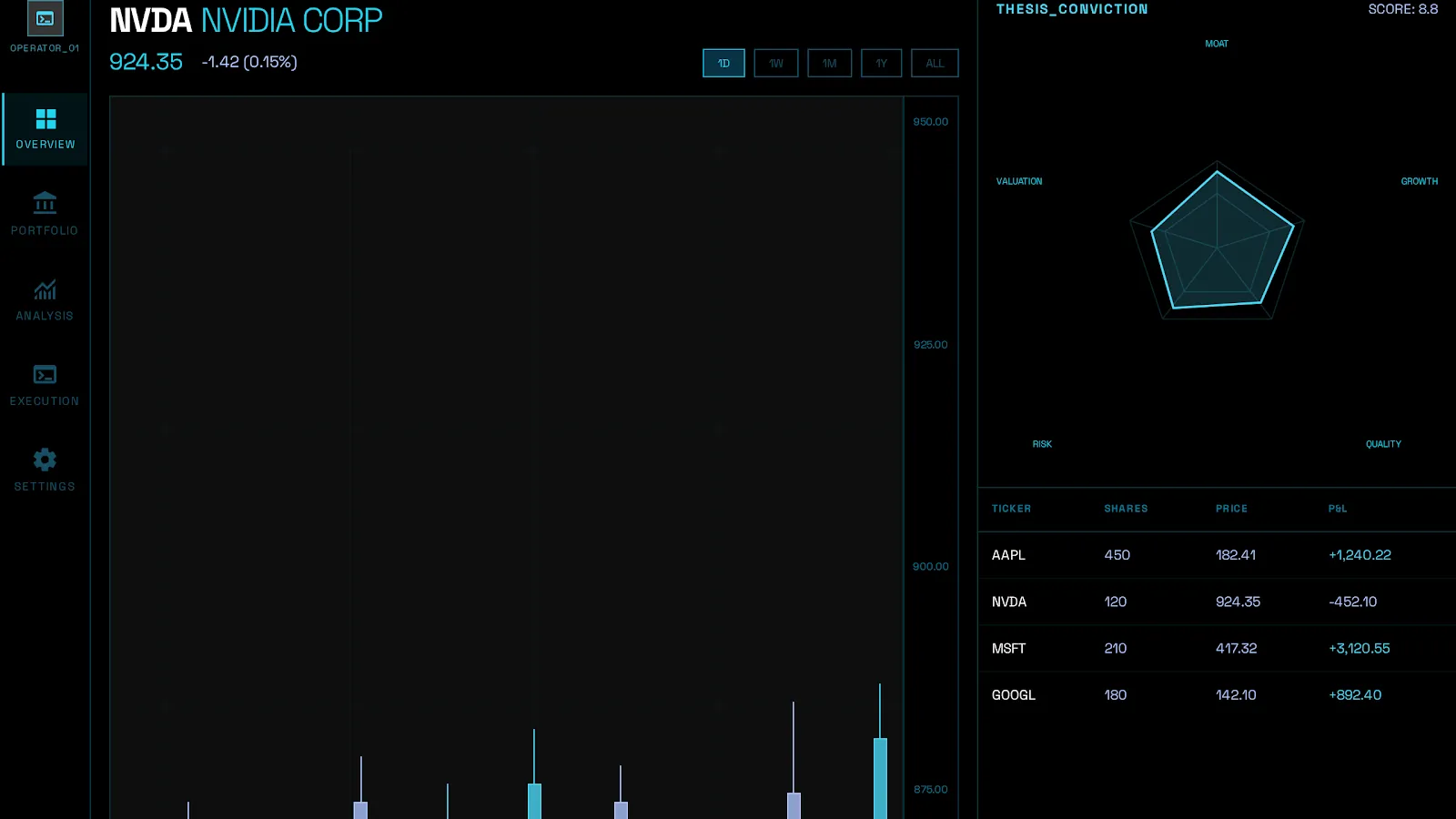Click the NVIDIA CORP company name
1456x819 pixels.
[291, 20]
